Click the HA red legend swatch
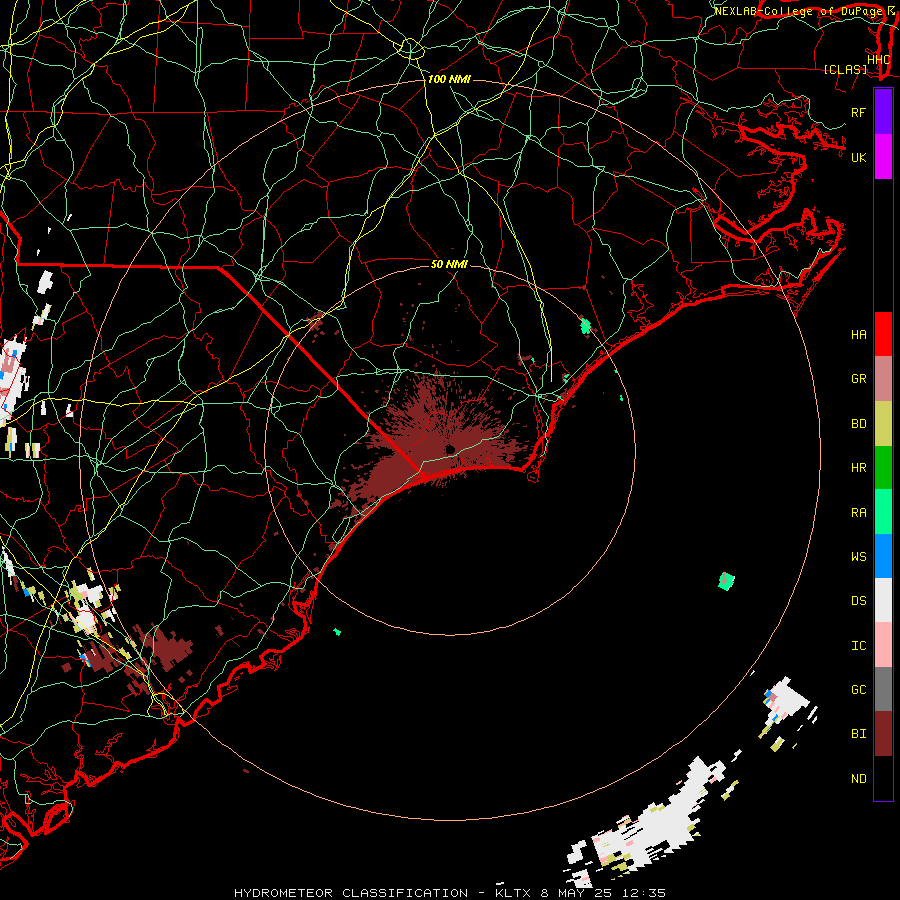The image size is (900, 900). (883, 334)
